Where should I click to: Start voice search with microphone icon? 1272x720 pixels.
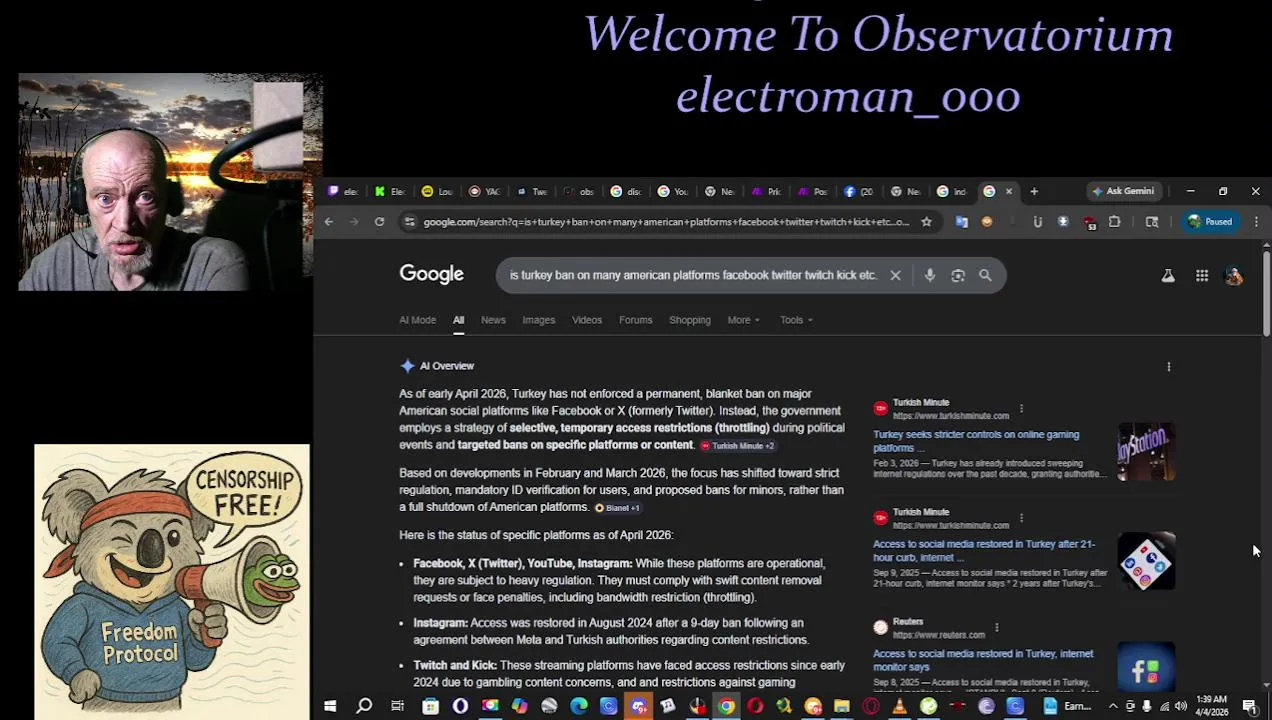930,275
